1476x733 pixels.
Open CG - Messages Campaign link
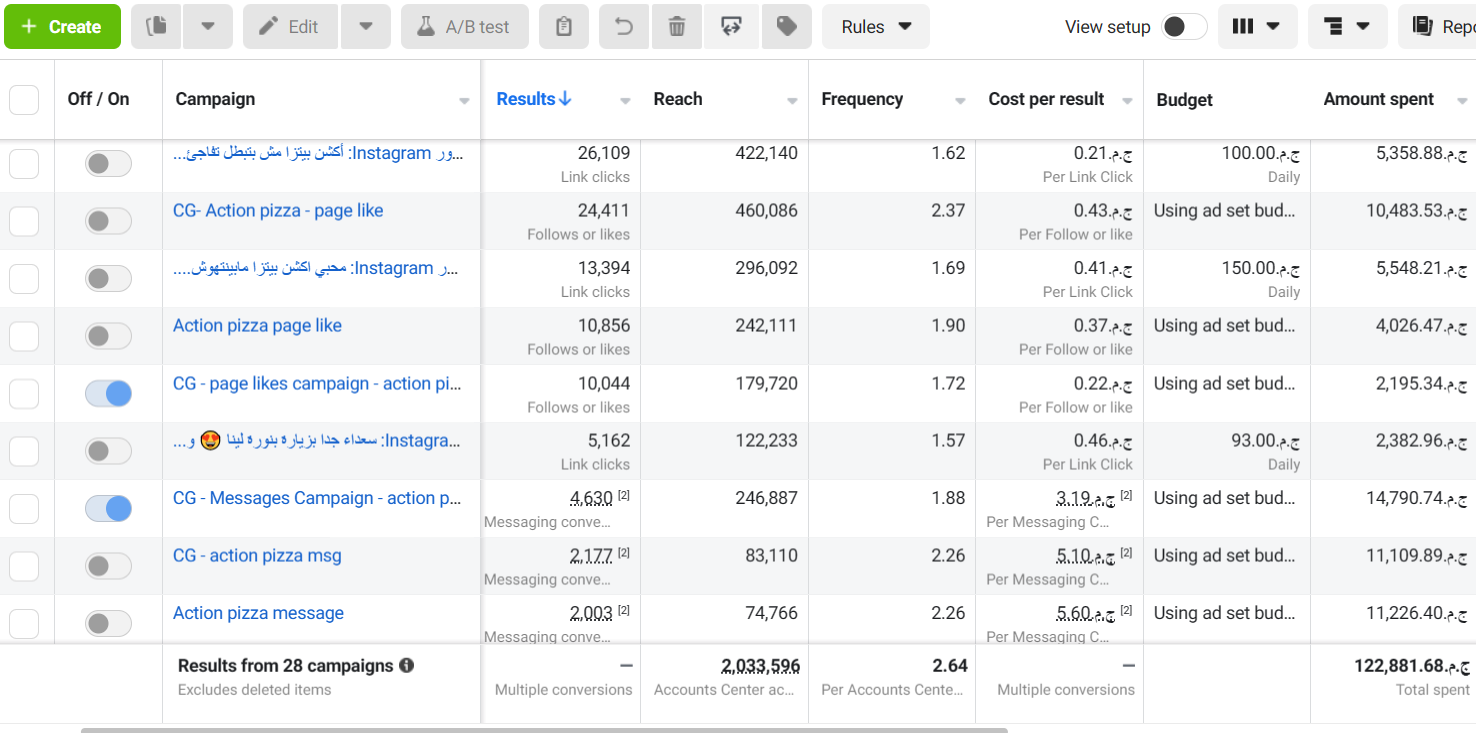[x=317, y=498]
